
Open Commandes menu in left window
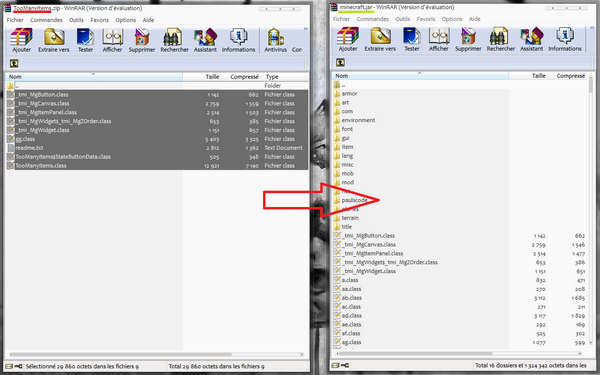click(46, 20)
